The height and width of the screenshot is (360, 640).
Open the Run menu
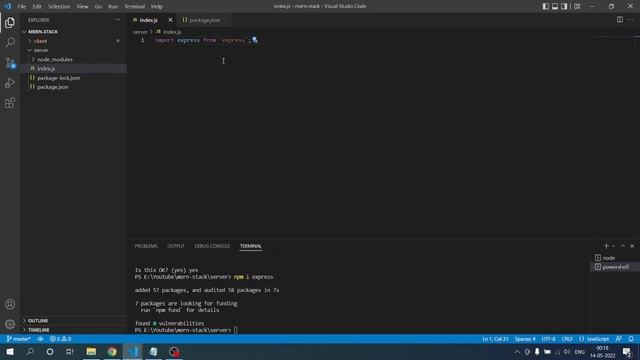point(113,7)
